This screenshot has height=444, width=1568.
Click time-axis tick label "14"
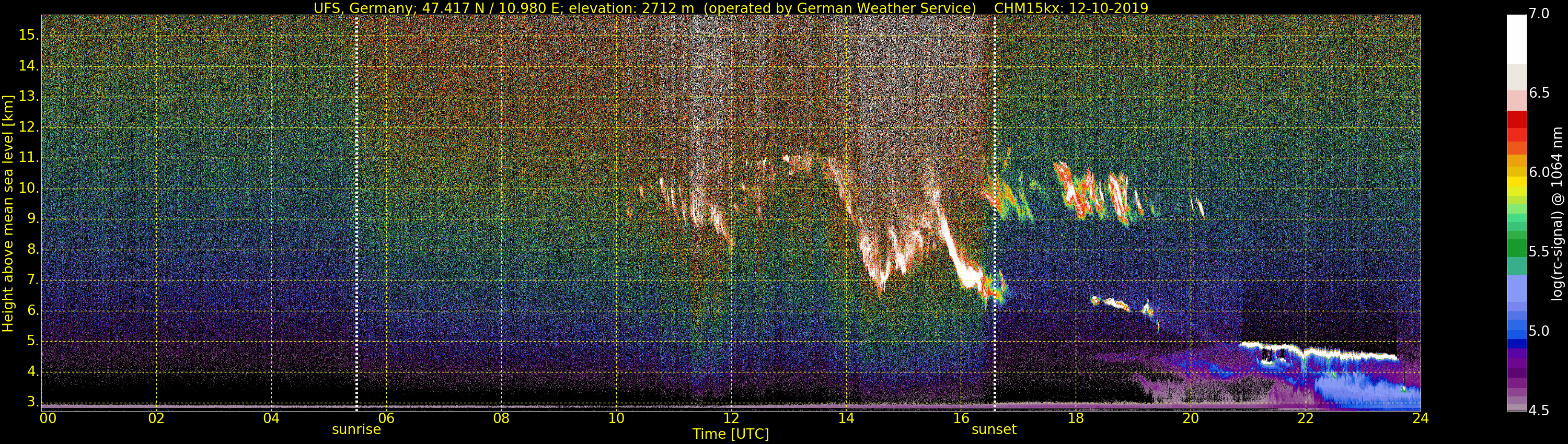(846, 418)
